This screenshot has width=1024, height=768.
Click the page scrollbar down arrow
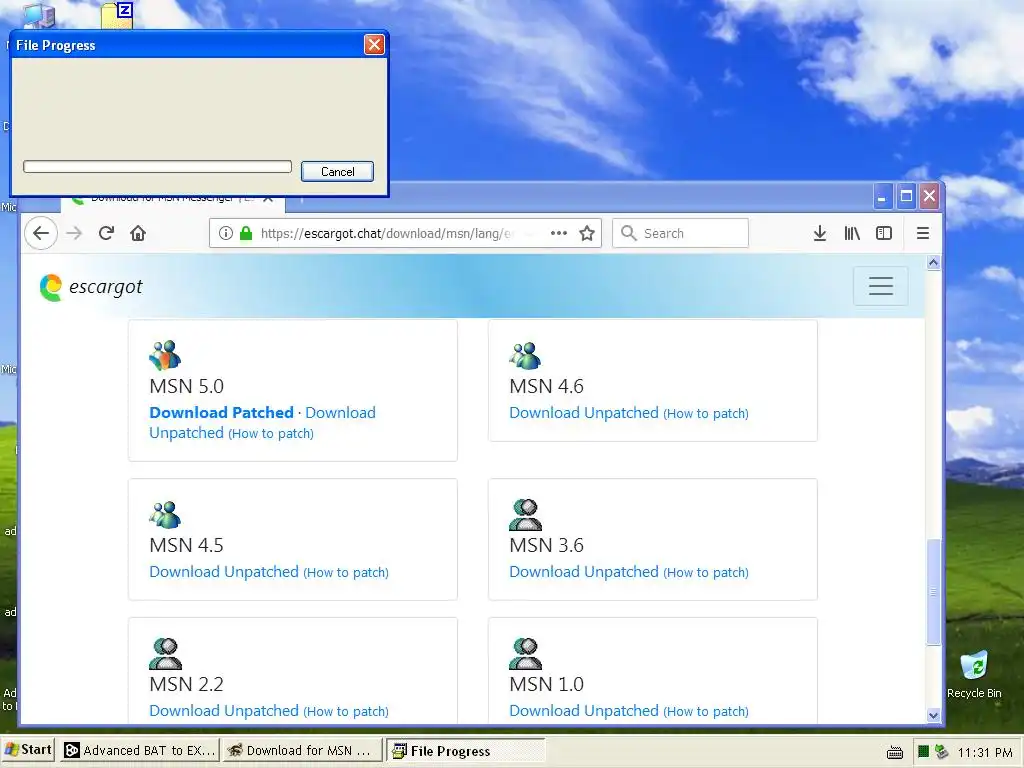(933, 715)
